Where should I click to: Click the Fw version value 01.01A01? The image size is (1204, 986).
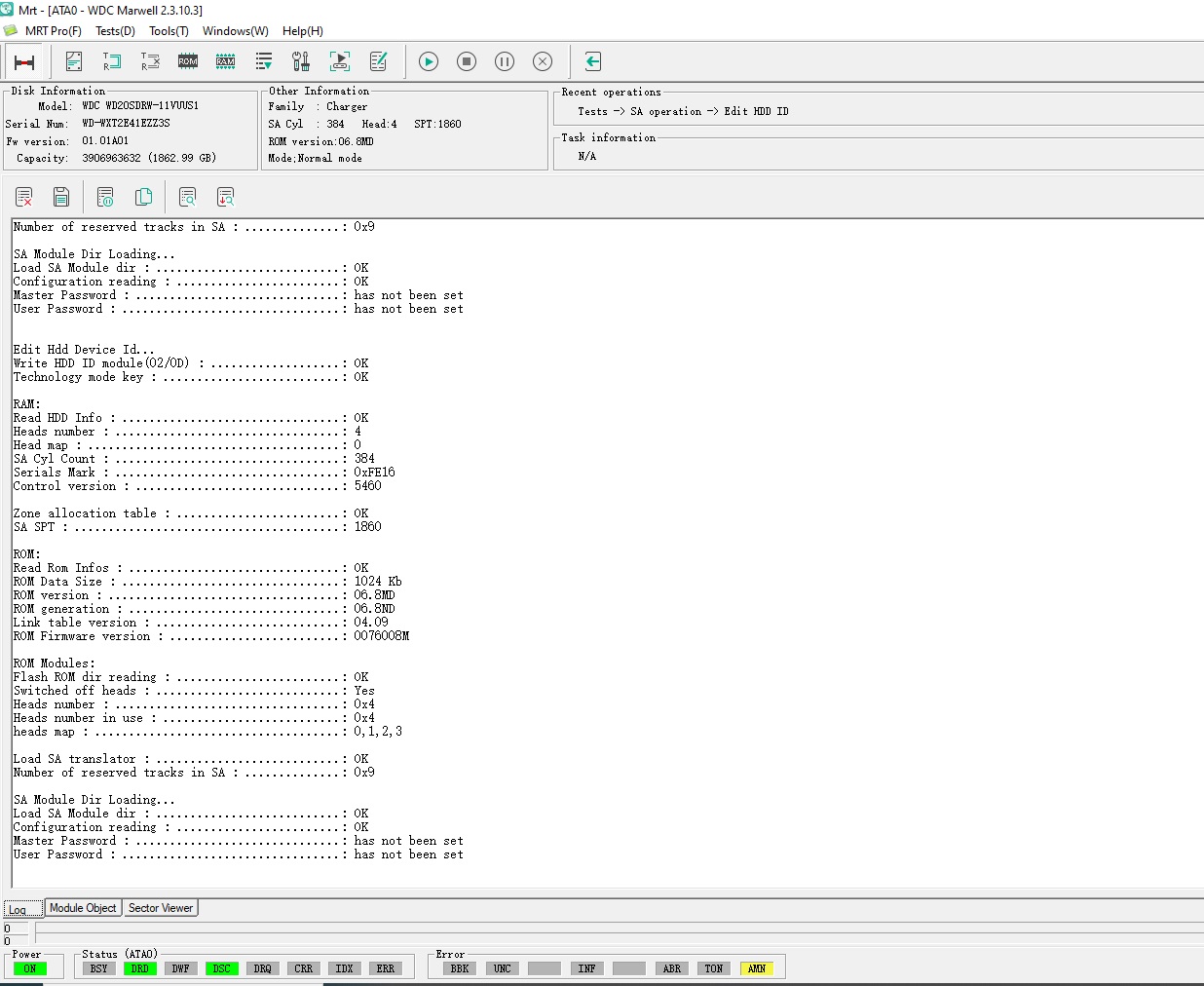[x=105, y=140]
